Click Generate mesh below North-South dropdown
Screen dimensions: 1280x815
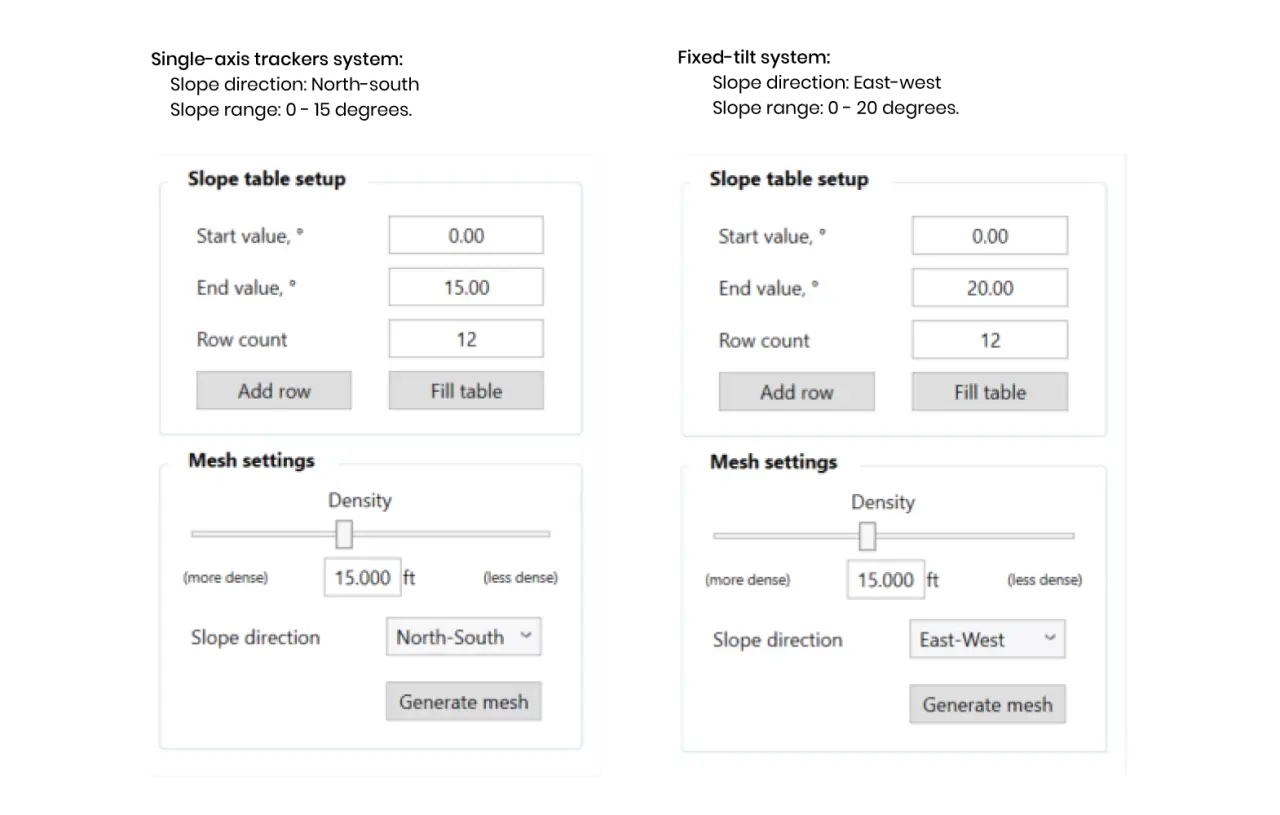464,702
